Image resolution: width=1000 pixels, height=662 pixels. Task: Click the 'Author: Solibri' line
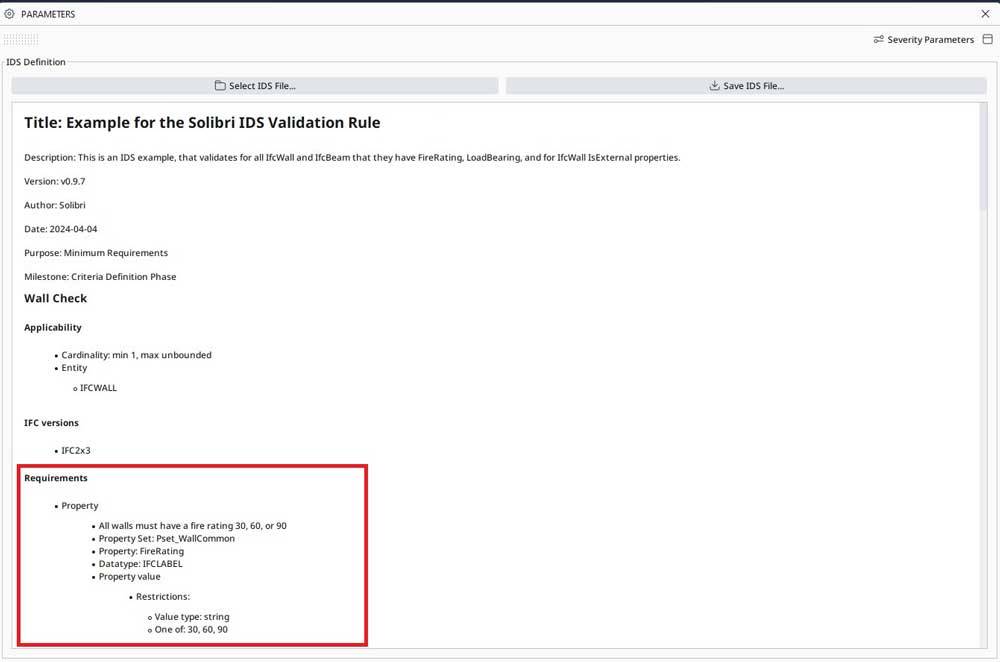(55, 205)
